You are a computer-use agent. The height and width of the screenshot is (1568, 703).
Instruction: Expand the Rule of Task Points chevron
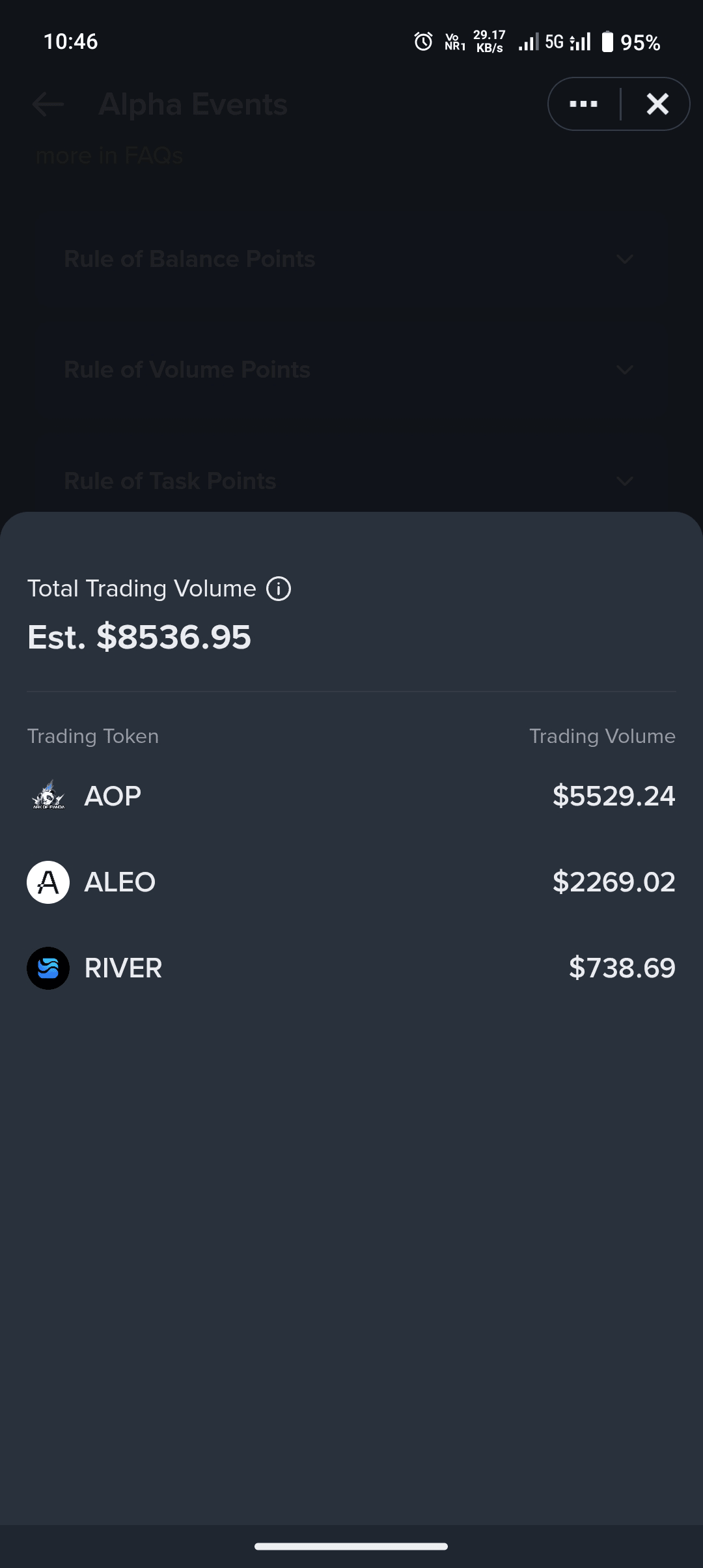(x=624, y=481)
